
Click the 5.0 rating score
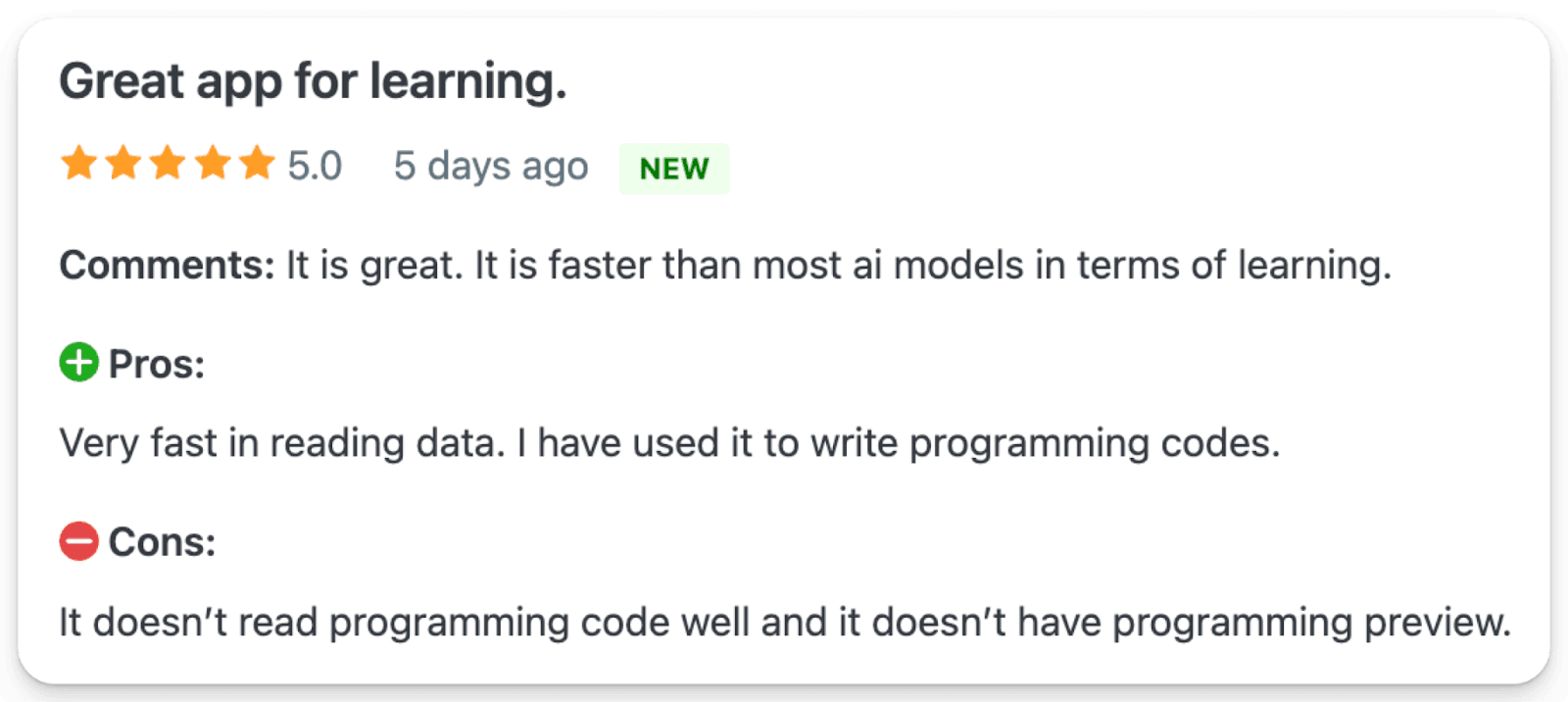[x=315, y=166]
